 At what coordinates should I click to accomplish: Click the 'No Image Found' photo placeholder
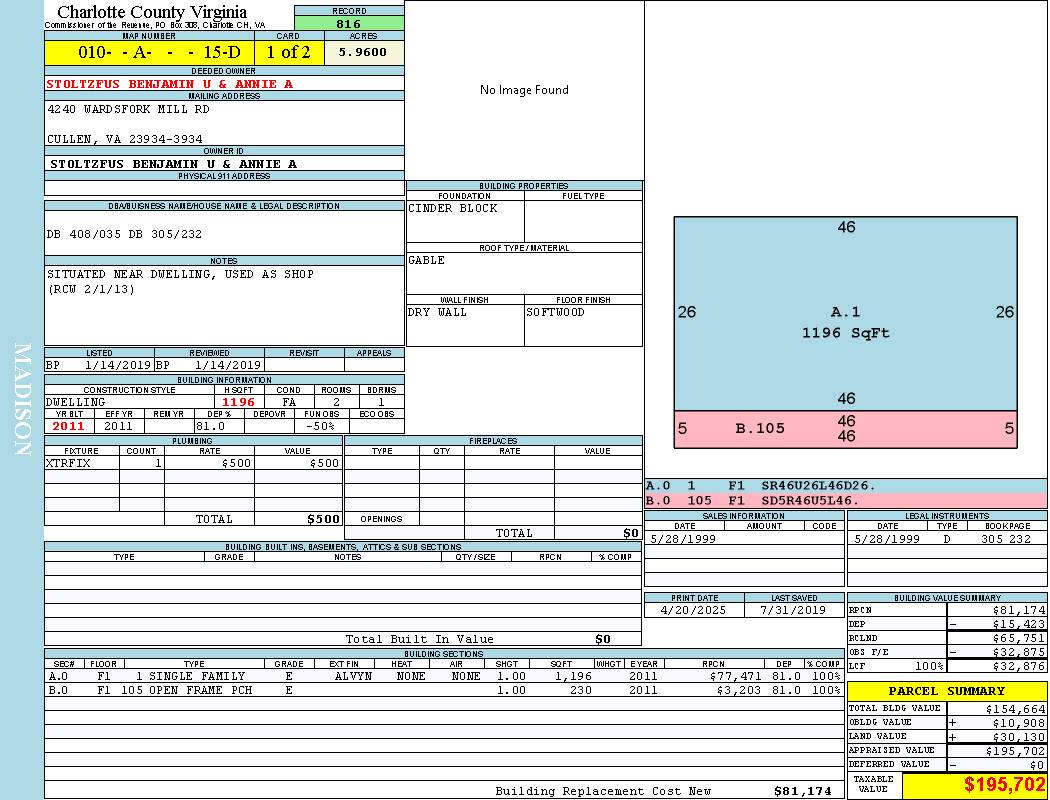pyautogui.click(x=524, y=90)
